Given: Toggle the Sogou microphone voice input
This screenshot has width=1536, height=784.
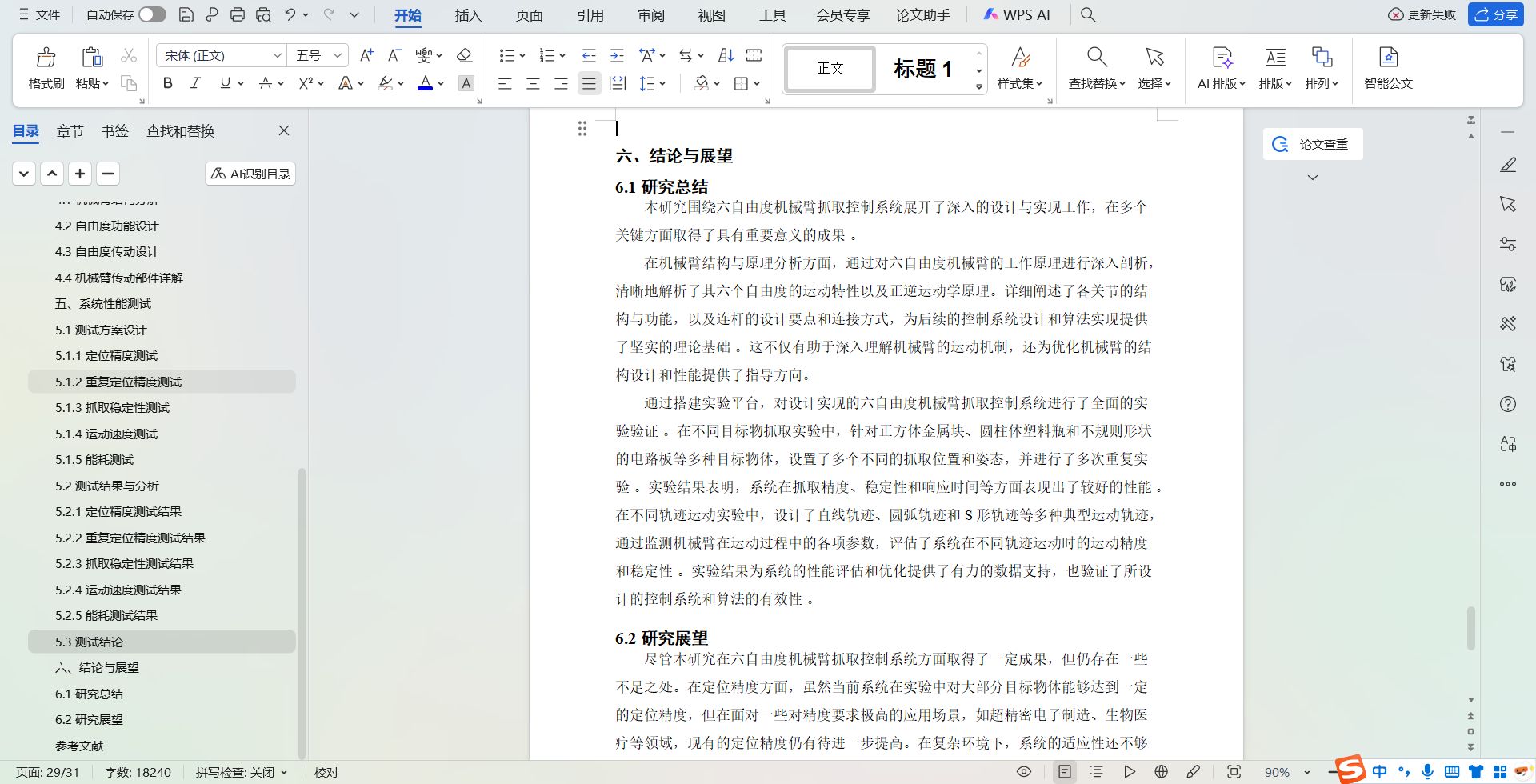Looking at the screenshot, I should tap(1427, 772).
